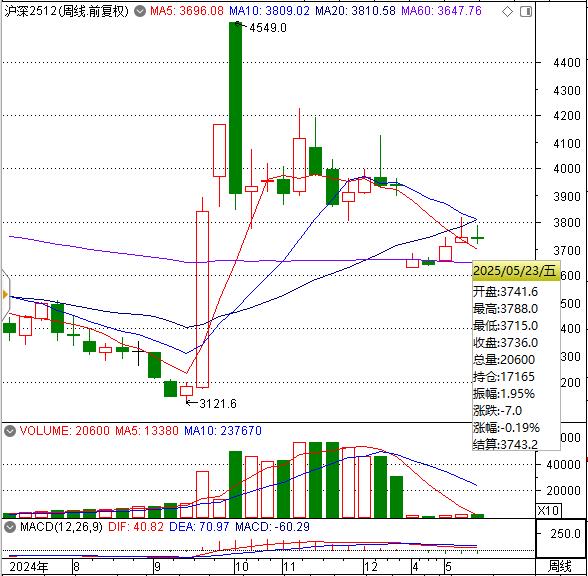
Task: Select the long red candlestick rising from 3180
Action: coord(202,299)
